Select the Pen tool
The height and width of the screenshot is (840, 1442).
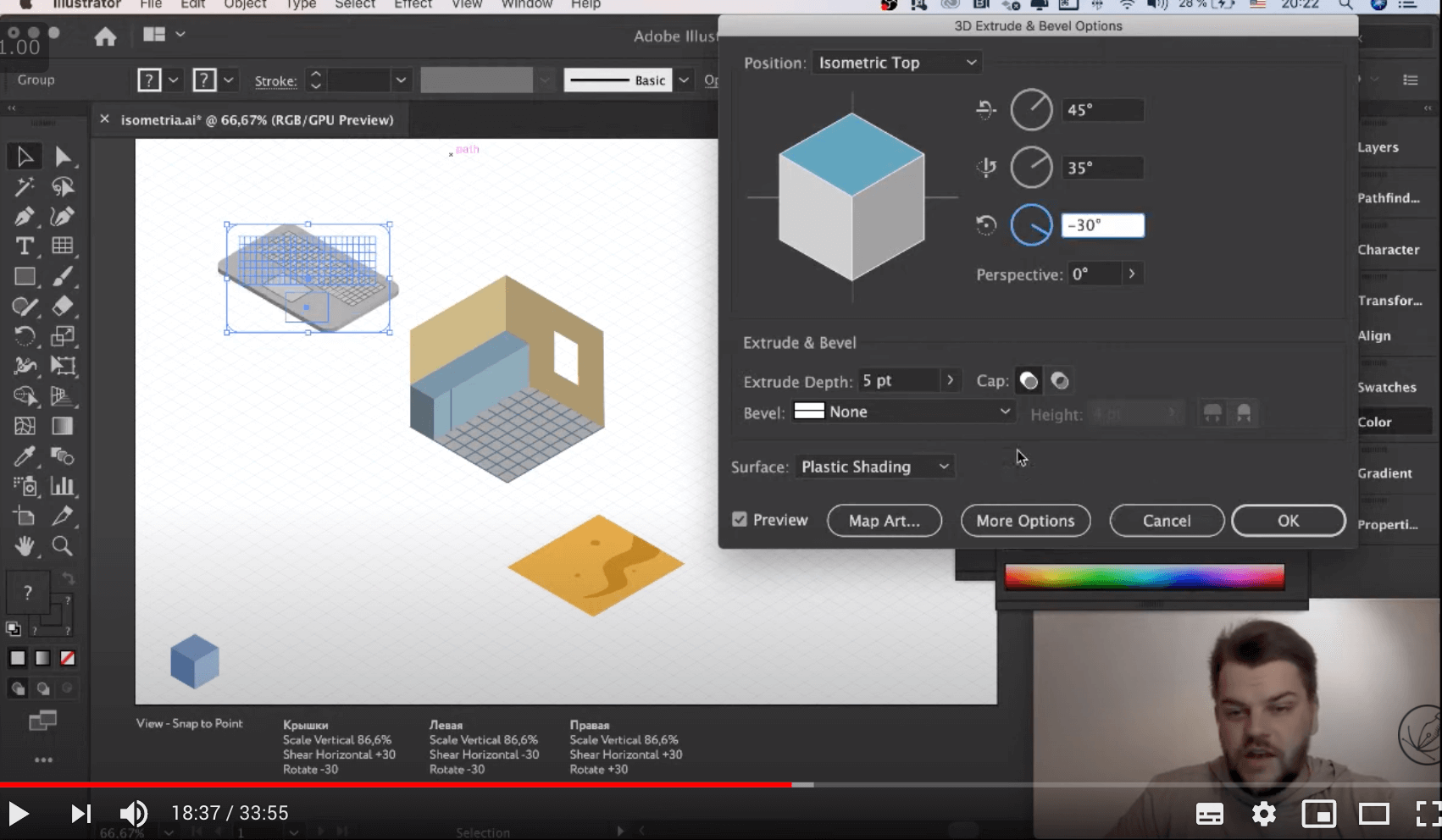click(x=25, y=217)
